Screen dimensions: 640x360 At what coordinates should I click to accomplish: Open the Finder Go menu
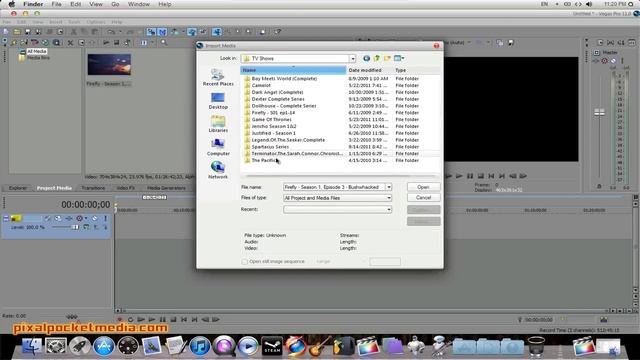pyautogui.click(x=115, y=4)
